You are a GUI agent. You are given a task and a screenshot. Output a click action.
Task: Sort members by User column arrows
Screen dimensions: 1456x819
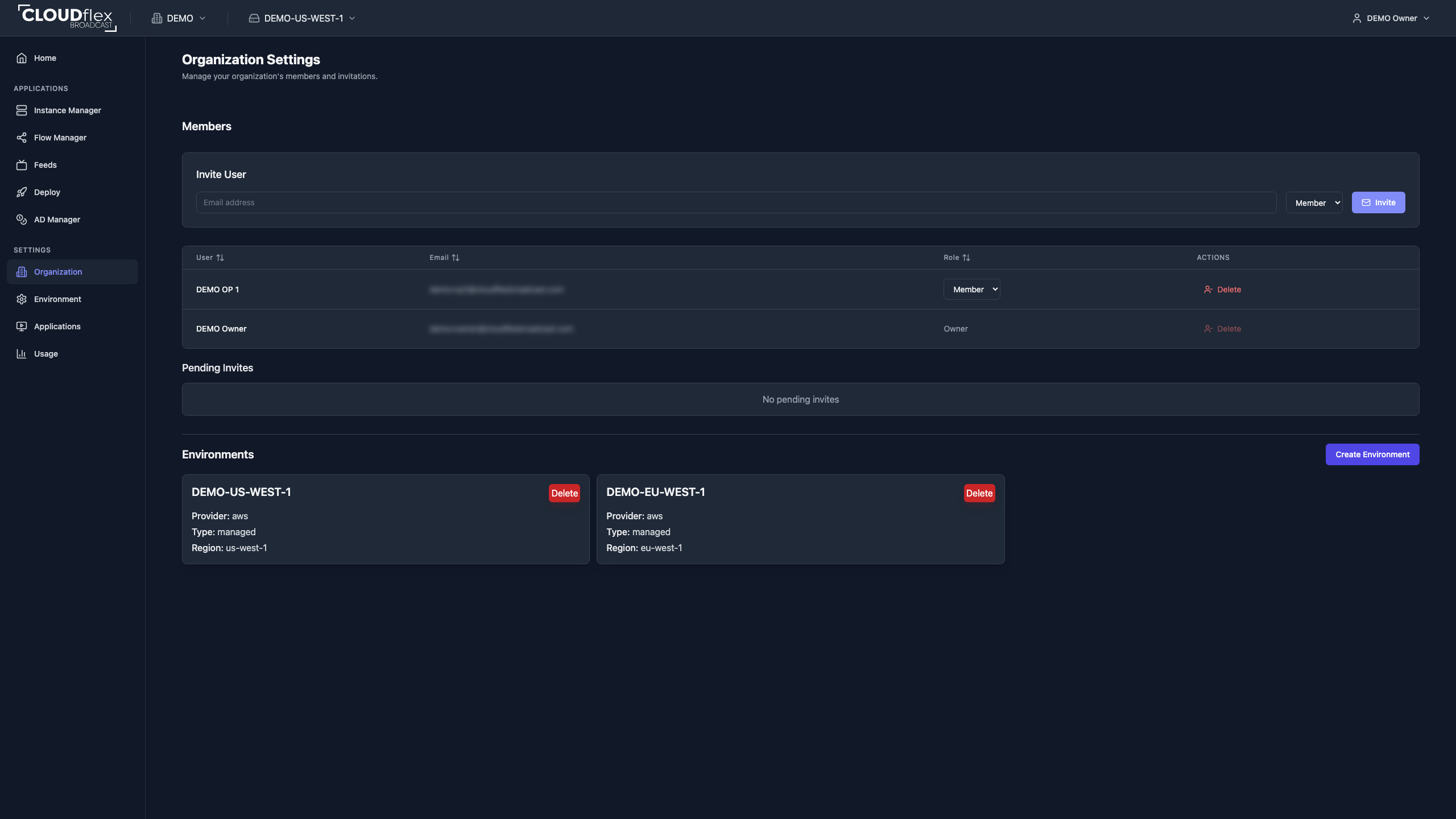pyautogui.click(x=220, y=258)
